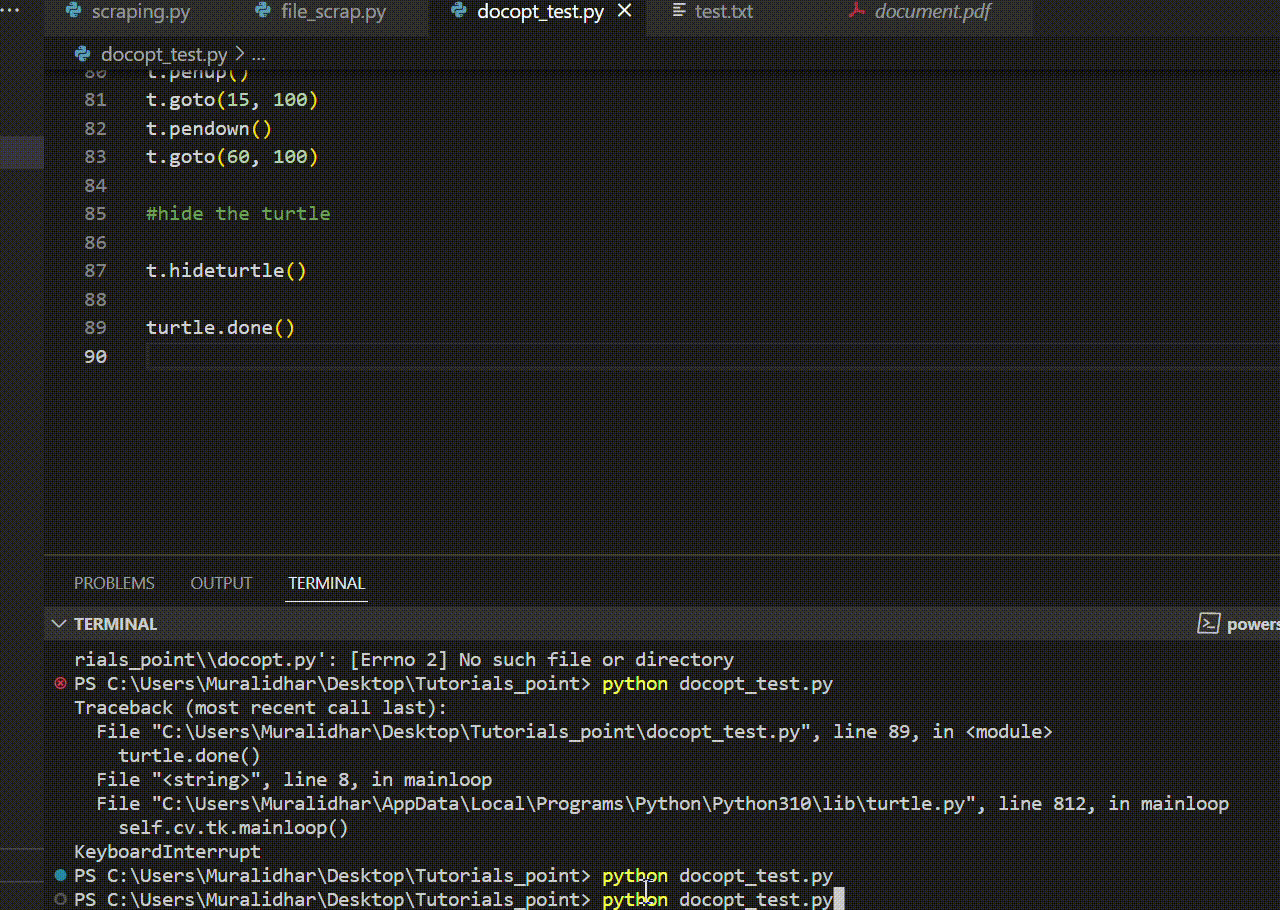The height and width of the screenshot is (910, 1280).
Task: Select the TERMINAL panel tab
Action: [327, 583]
